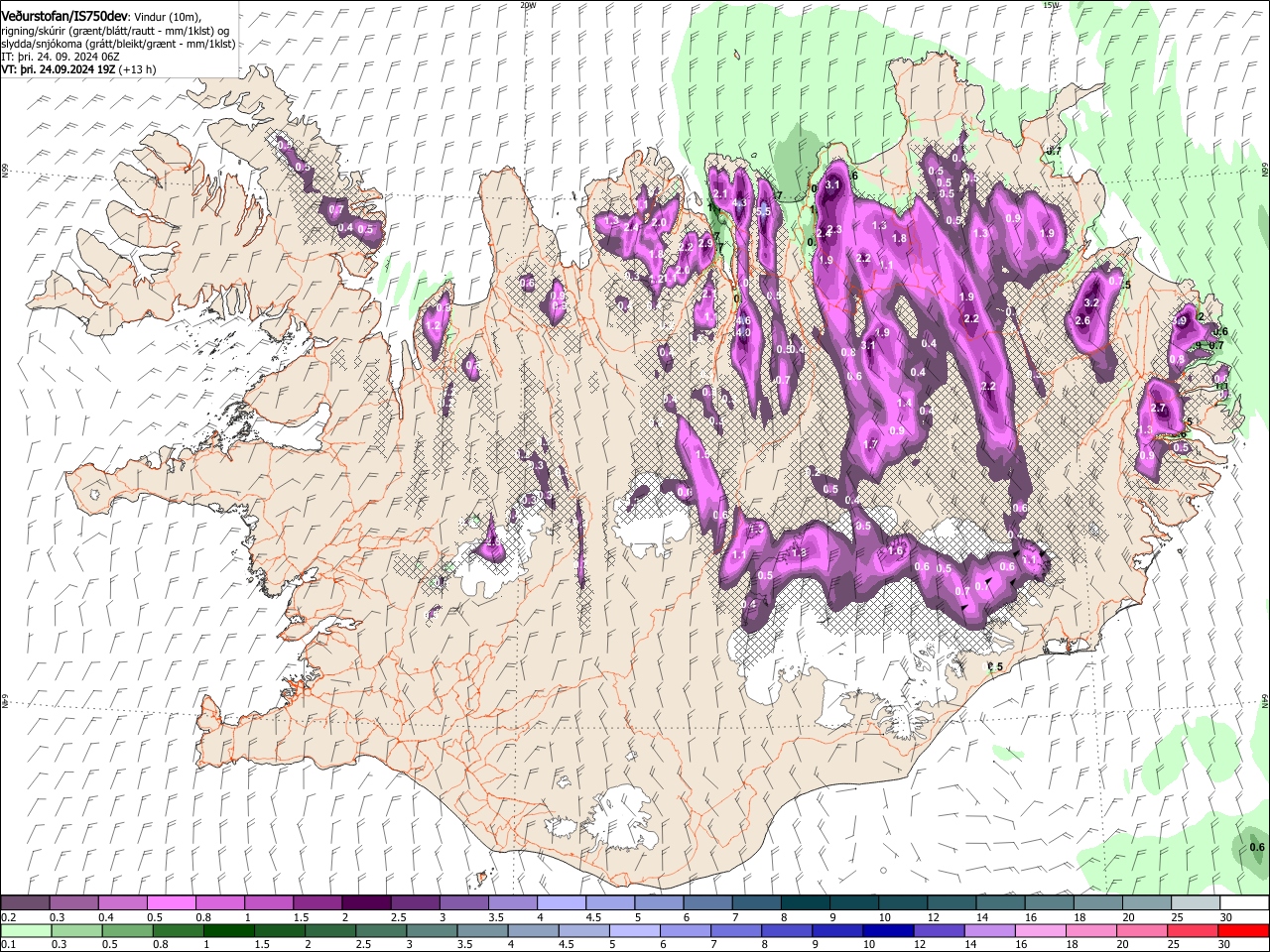Click the darkest purple swatch labeled 2 in the snow legend
Viewport: 1270px width, 952px height.
[365, 903]
